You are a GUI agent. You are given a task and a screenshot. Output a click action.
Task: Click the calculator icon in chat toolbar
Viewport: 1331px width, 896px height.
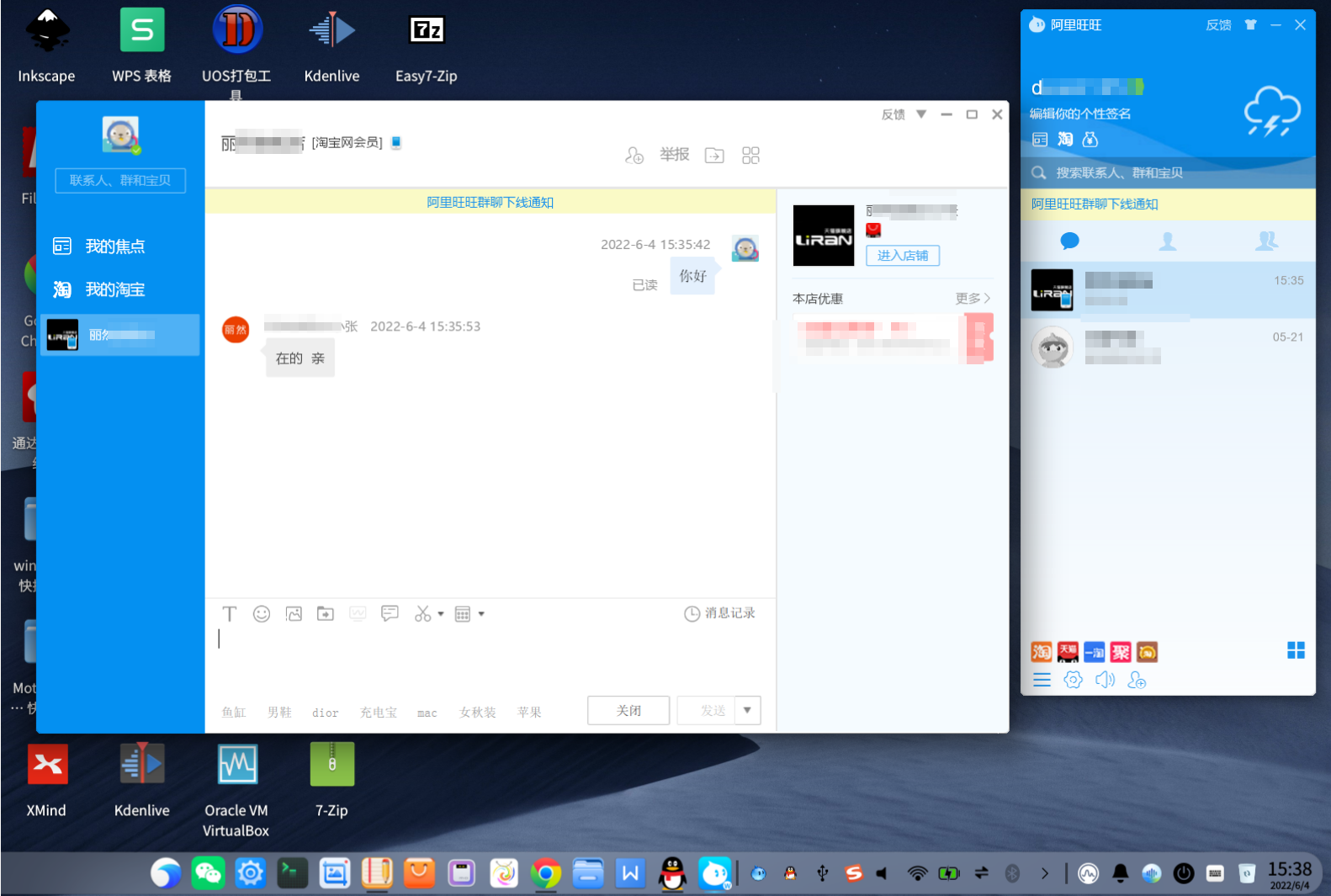click(x=463, y=614)
